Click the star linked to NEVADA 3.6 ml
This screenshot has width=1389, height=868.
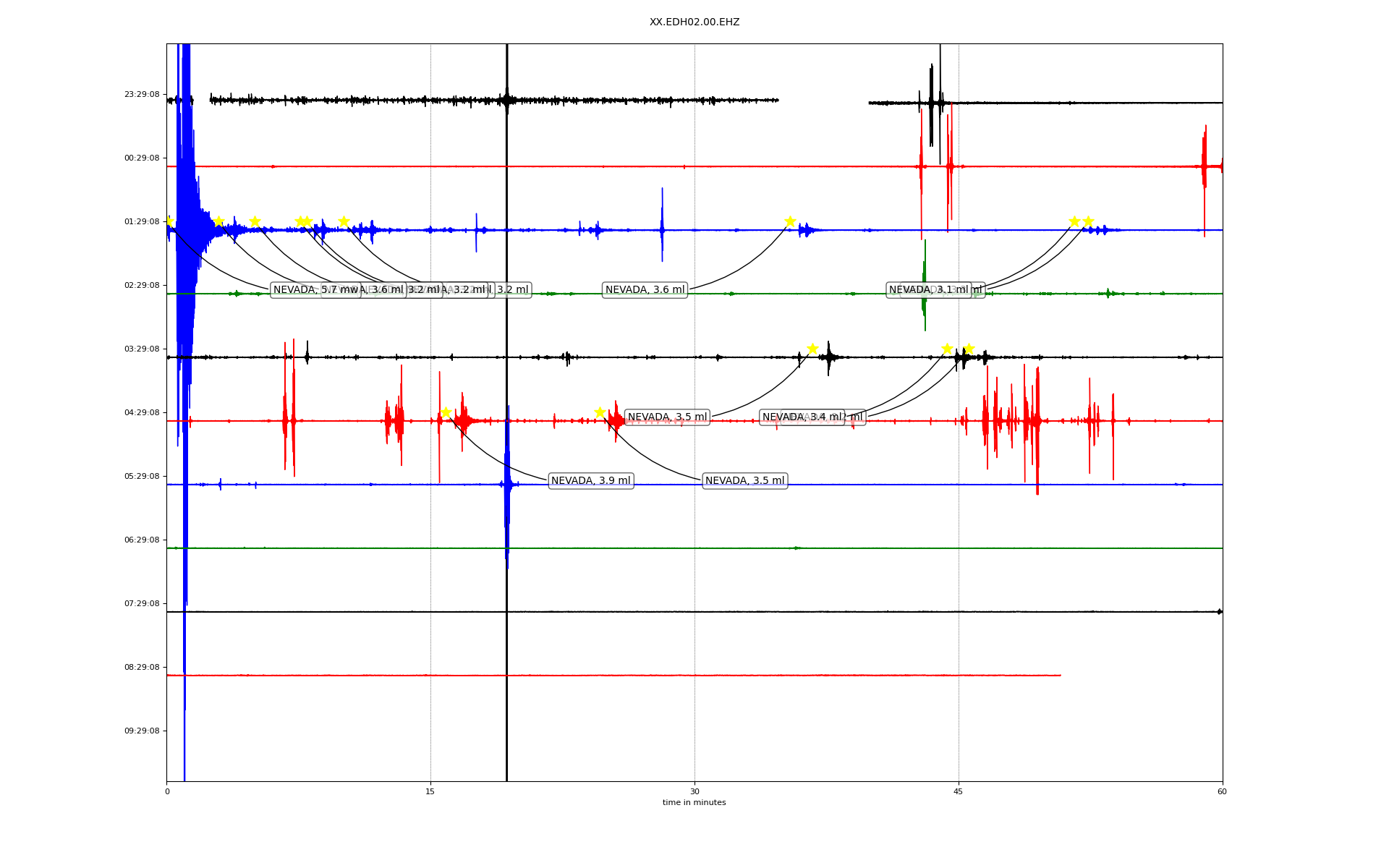coord(790,221)
